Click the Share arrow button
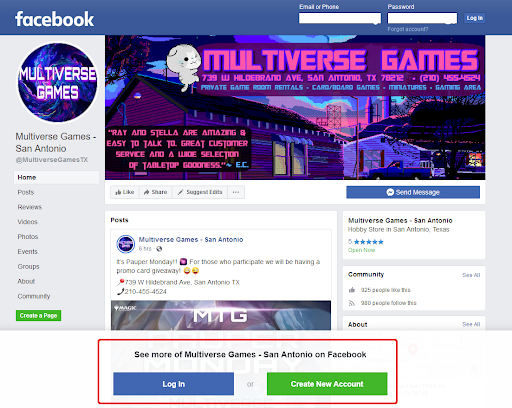This screenshot has width=512, height=408. coord(156,192)
